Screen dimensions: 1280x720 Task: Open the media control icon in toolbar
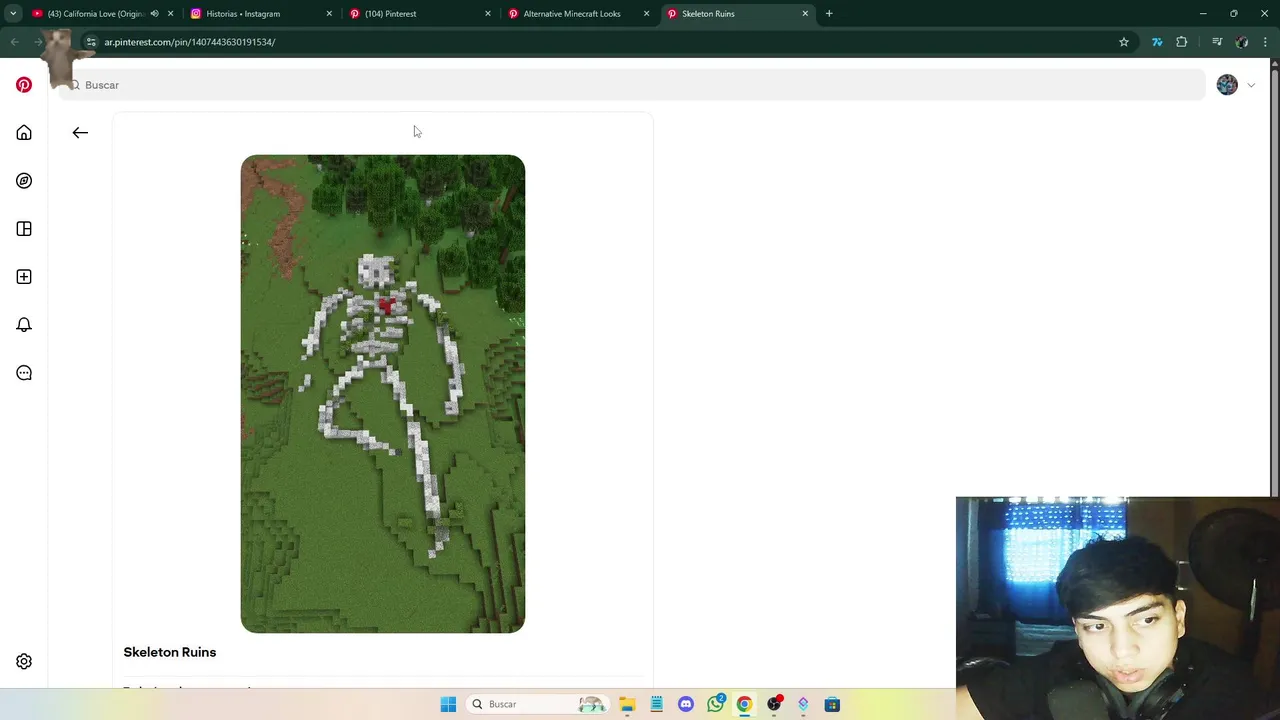coord(1217,42)
